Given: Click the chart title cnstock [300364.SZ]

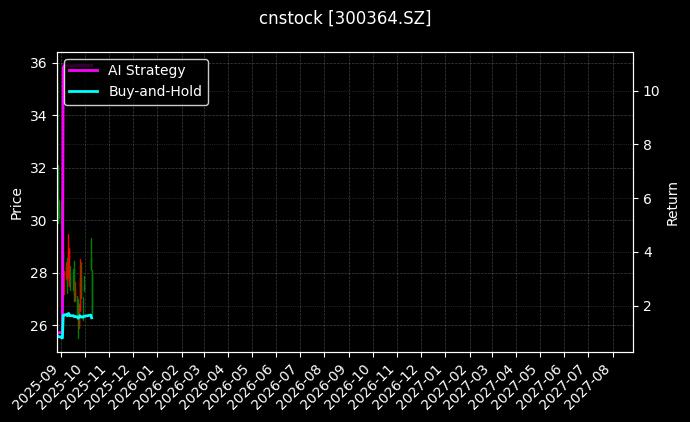Looking at the screenshot, I should pos(345,18).
